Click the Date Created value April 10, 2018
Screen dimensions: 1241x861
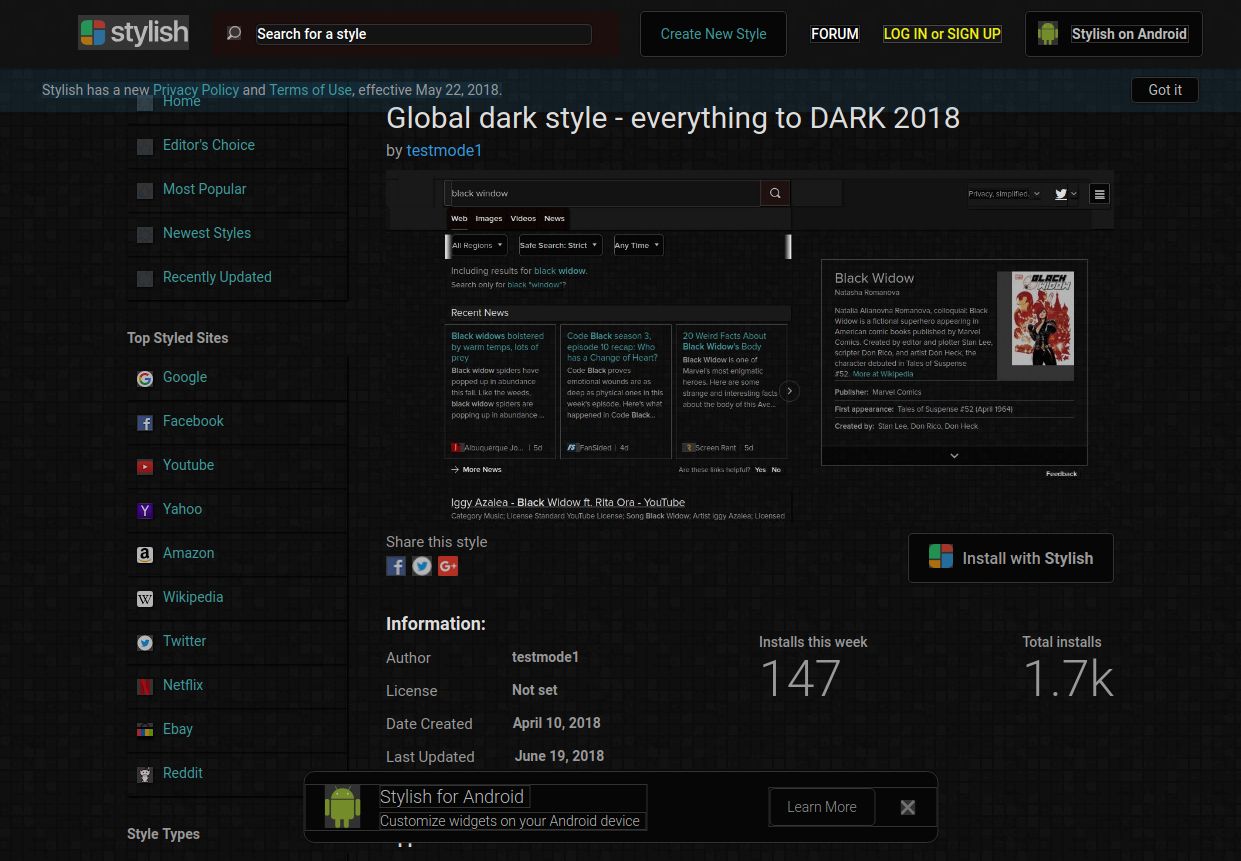tap(556, 723)
